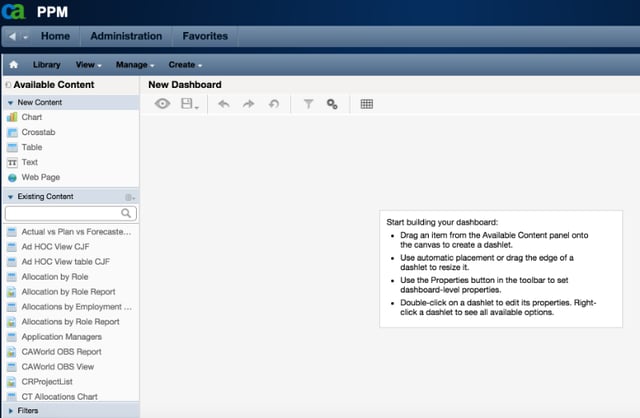Click the home icon in Library bar

click(13, 64)
